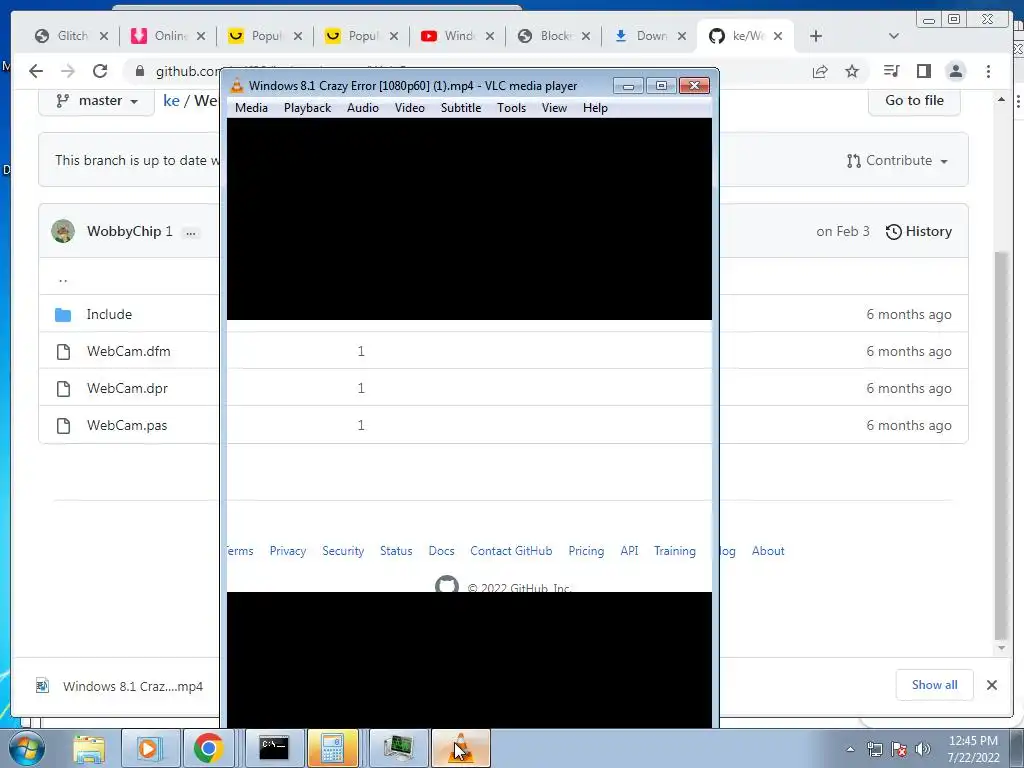Click the volume speaker tray icon
Image resolution: width=1024 pixels, height=768 pixels.
click(x=923, y=750)
